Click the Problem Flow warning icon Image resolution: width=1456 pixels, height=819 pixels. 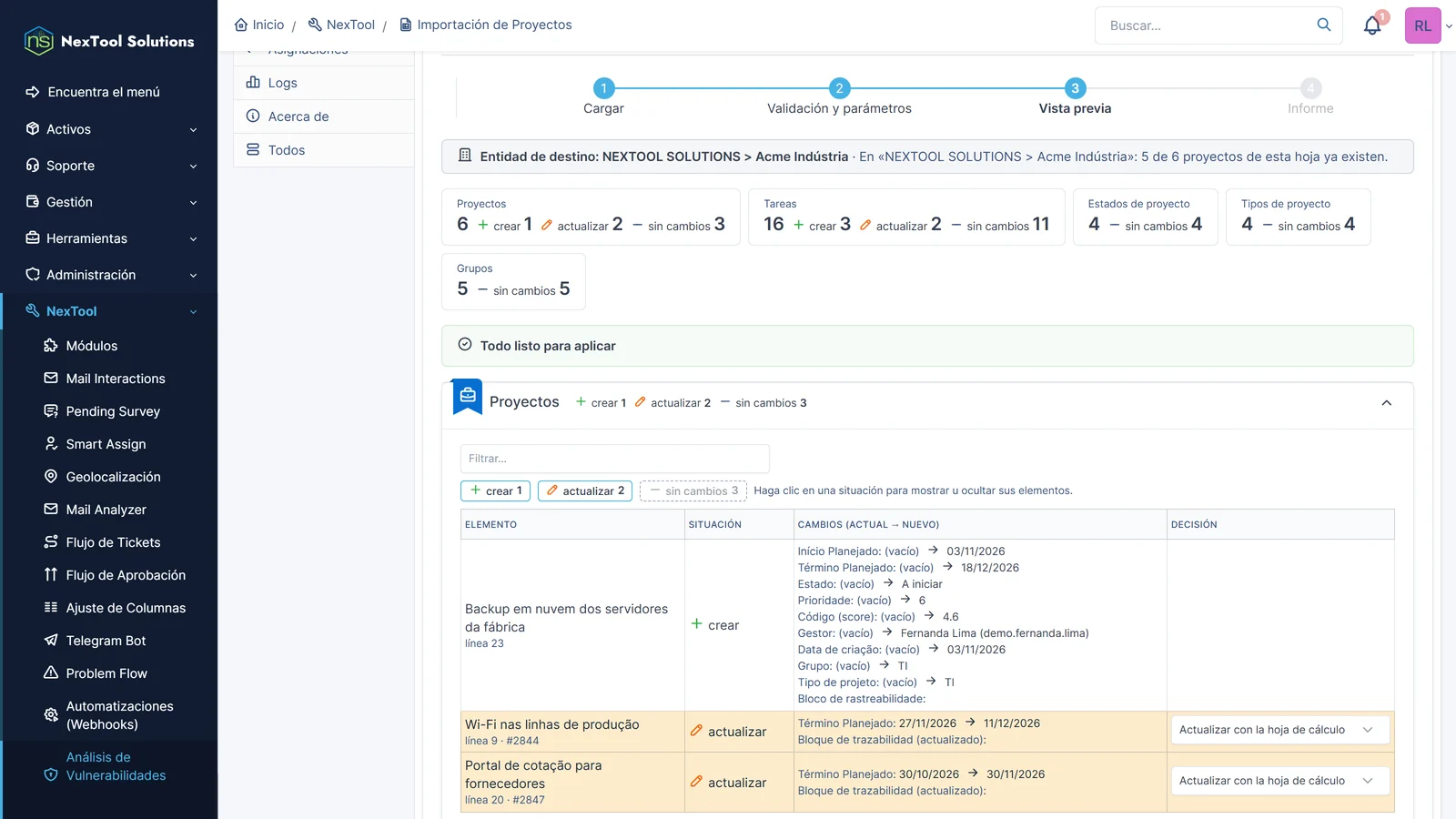51,673
